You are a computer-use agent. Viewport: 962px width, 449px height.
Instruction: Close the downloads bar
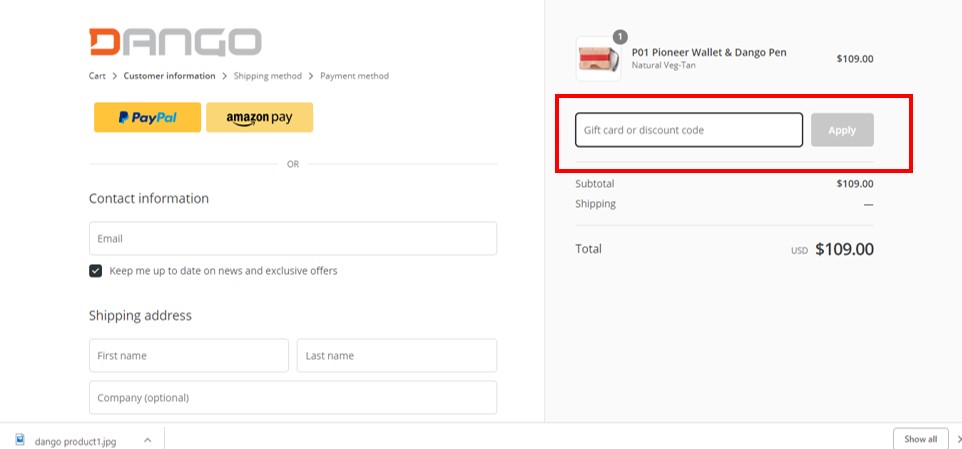click(x=958, y=439)
